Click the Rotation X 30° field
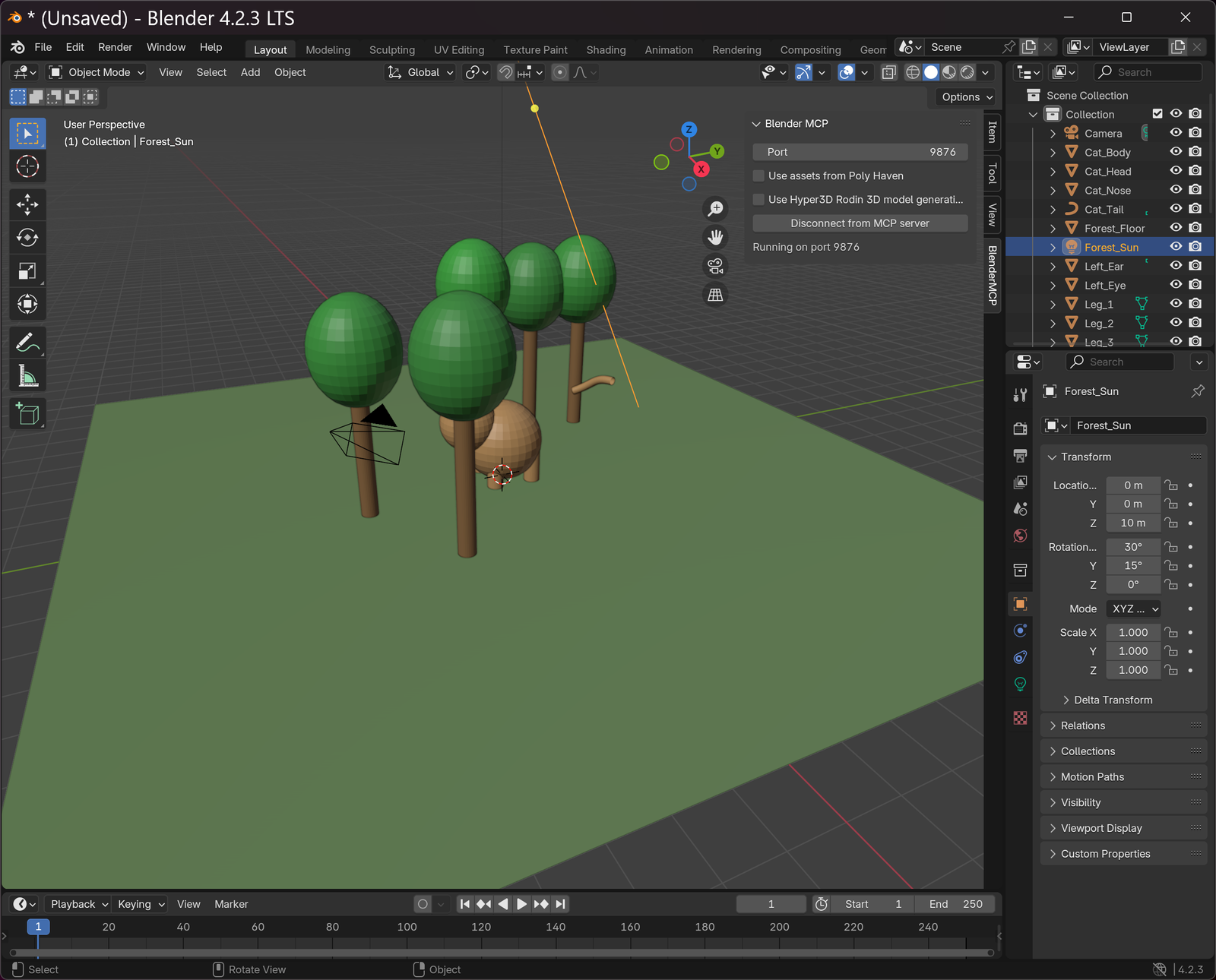1216x980 pixels. point(1132,546)
